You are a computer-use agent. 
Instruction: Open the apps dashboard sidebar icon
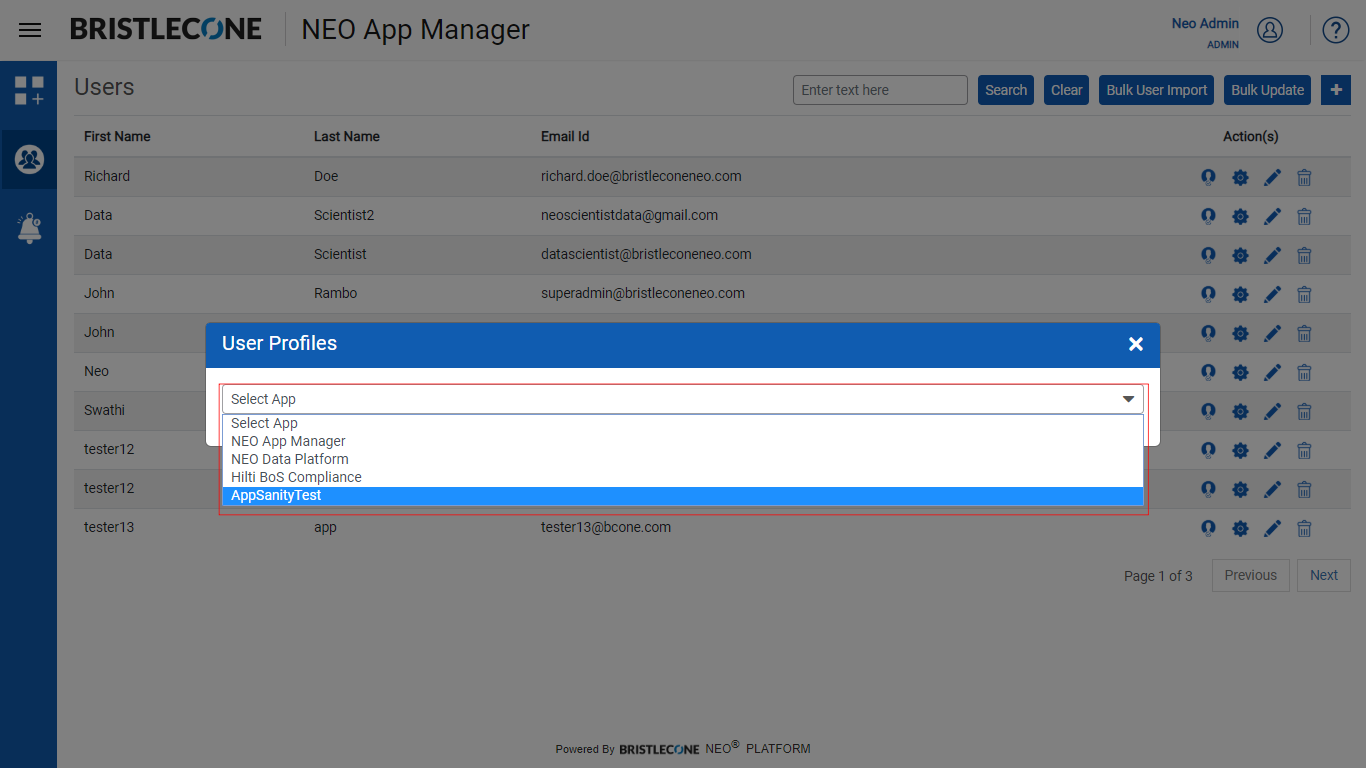point(29,91)
